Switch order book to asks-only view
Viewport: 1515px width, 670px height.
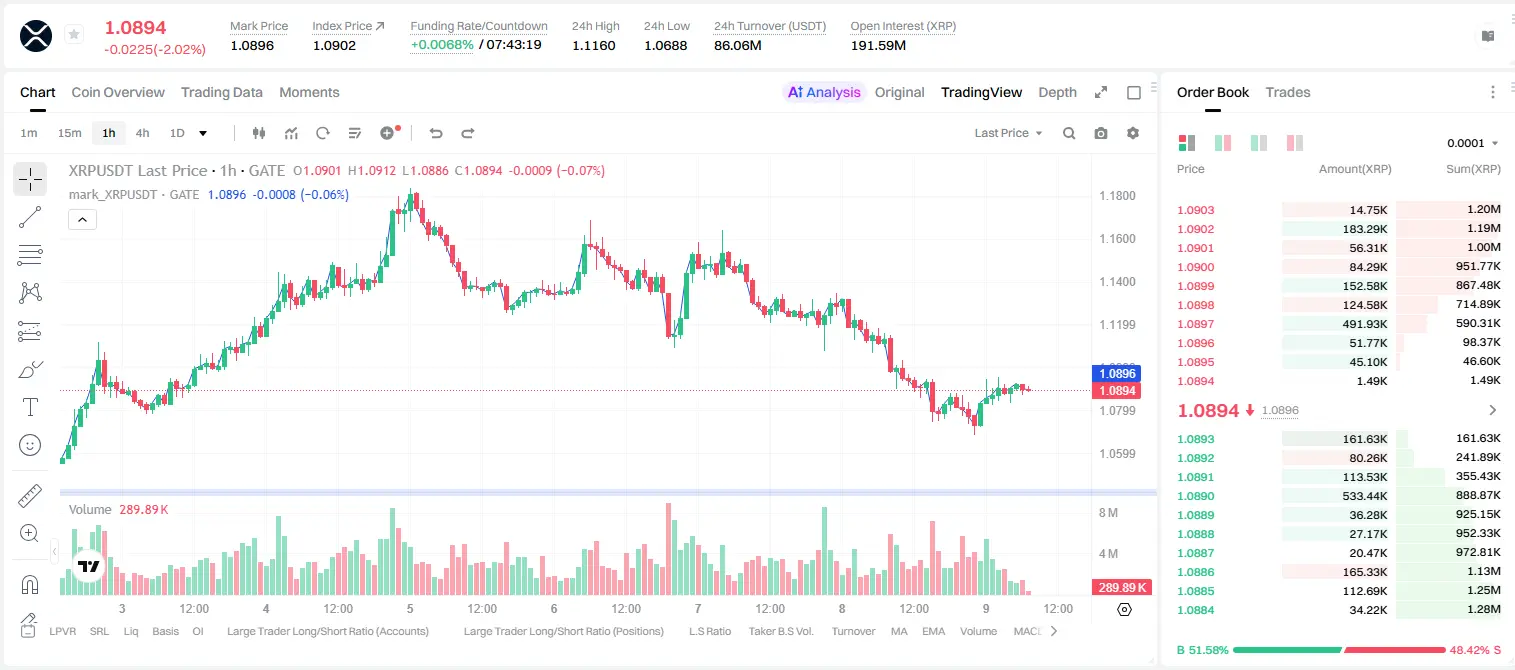click(1295, 143)
